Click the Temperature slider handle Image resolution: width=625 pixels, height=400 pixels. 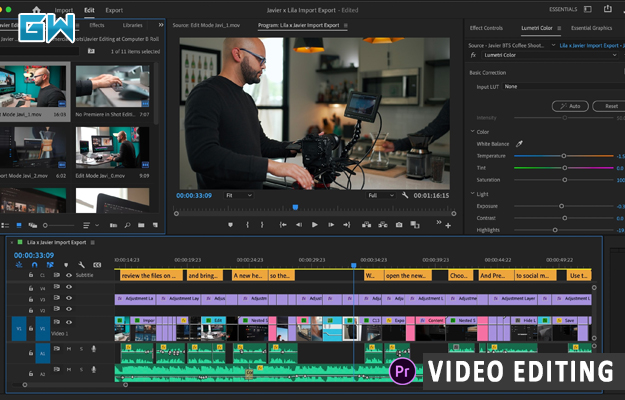click(564, 156)
